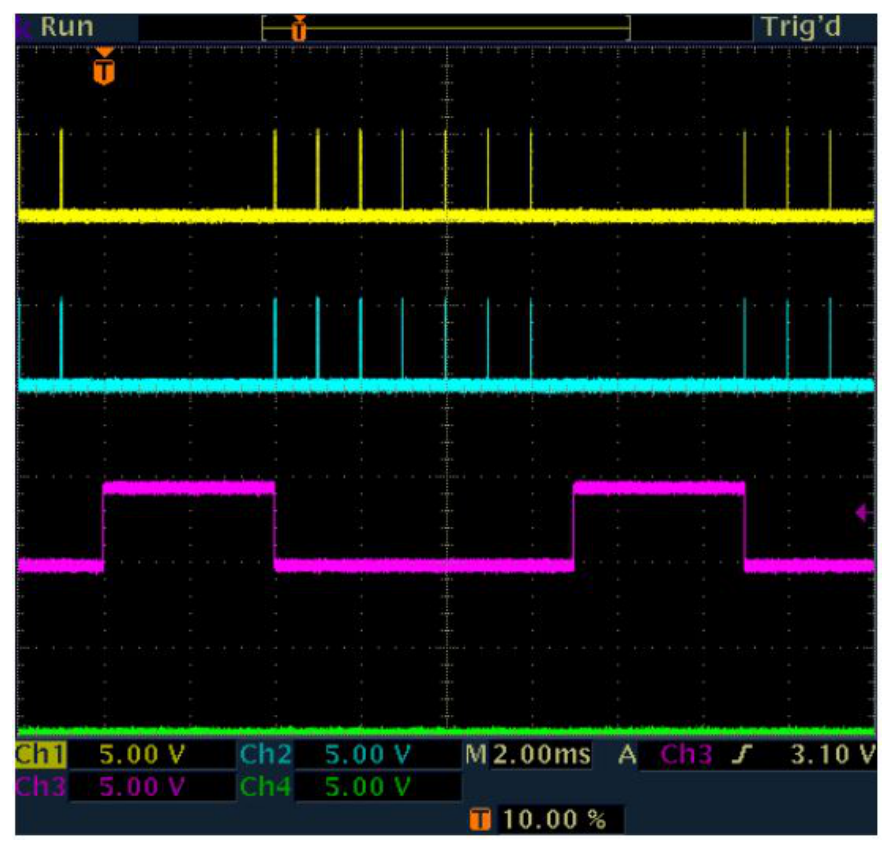The width and height of the screenshot is (892, 851).
Task: Click the orange trigger position marker T
Action: pyautogui.click(x=104, y=67)
